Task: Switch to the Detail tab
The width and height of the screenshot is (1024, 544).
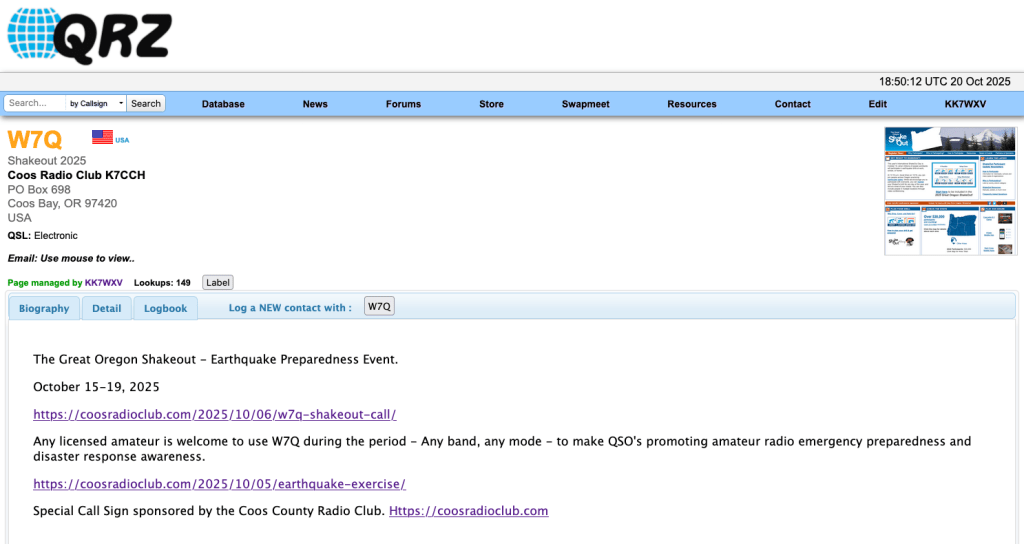Action: click(107, 308)
